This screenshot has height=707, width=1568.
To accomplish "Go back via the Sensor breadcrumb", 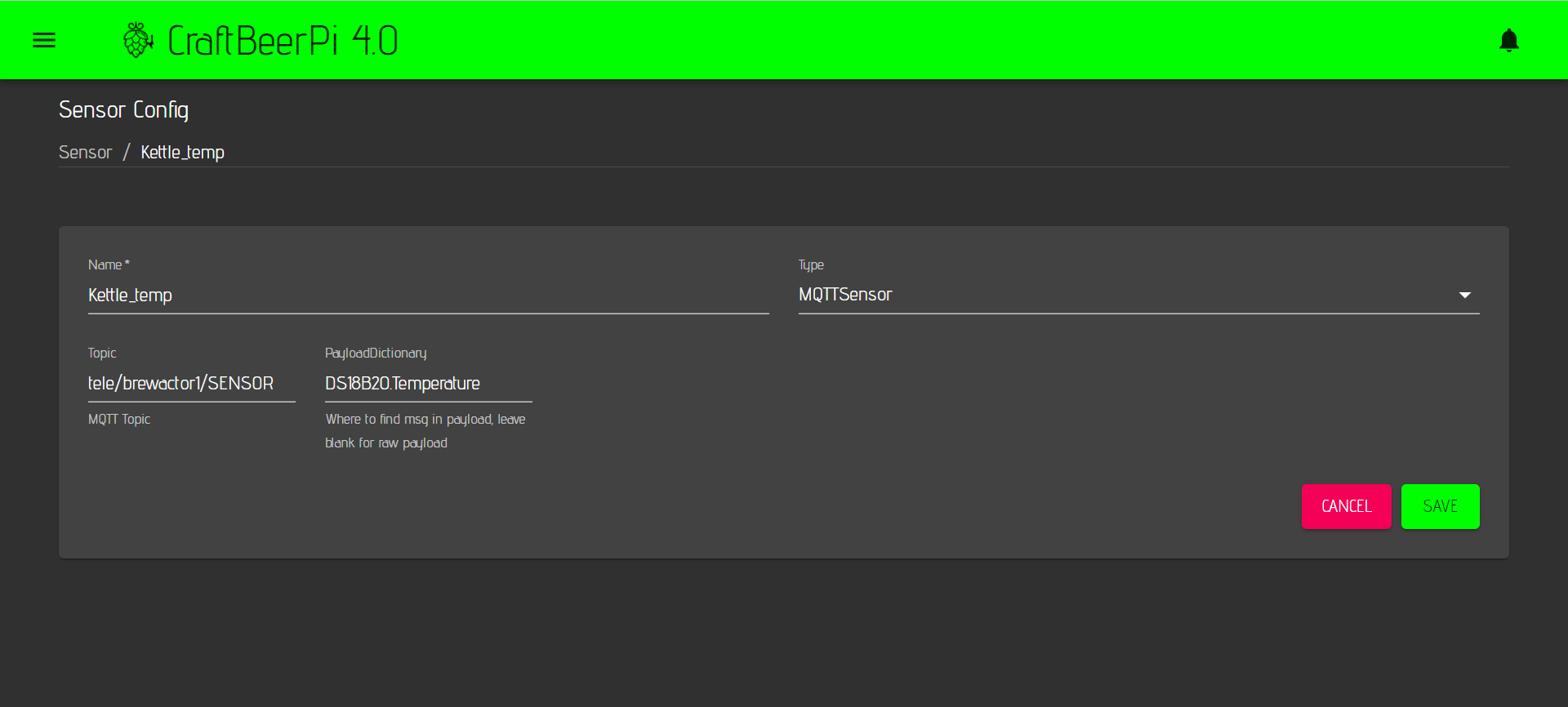I will click(x=85, y=153).
